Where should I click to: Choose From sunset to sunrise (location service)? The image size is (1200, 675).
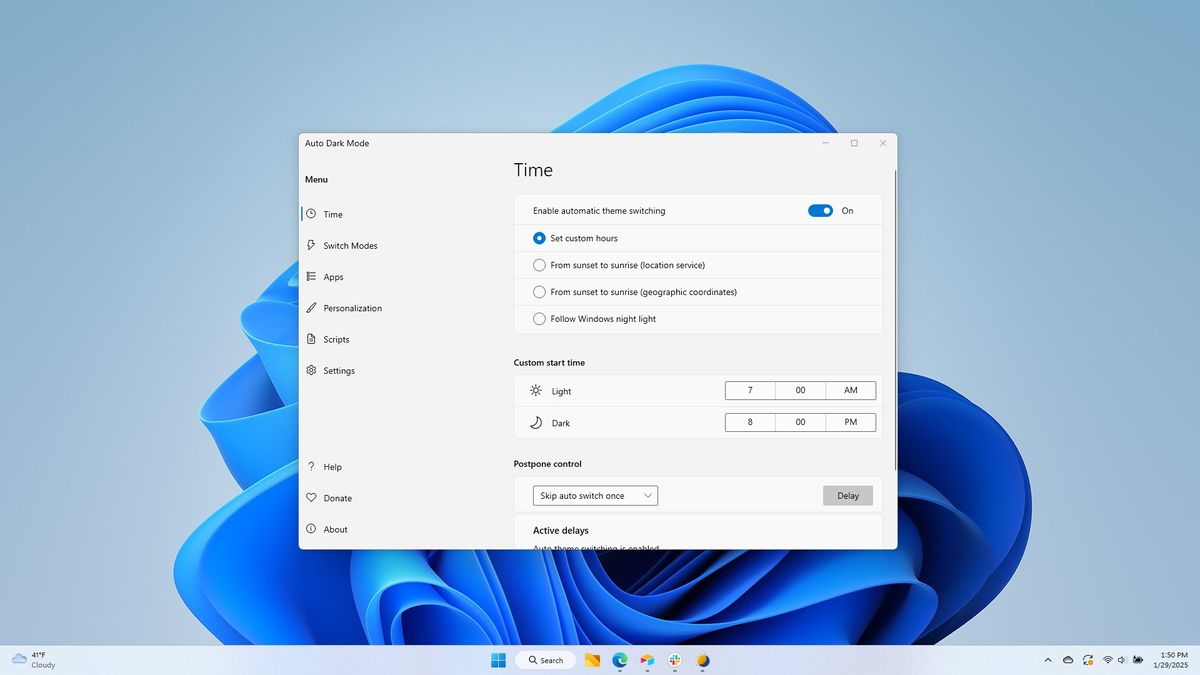(x=539, y=265)
